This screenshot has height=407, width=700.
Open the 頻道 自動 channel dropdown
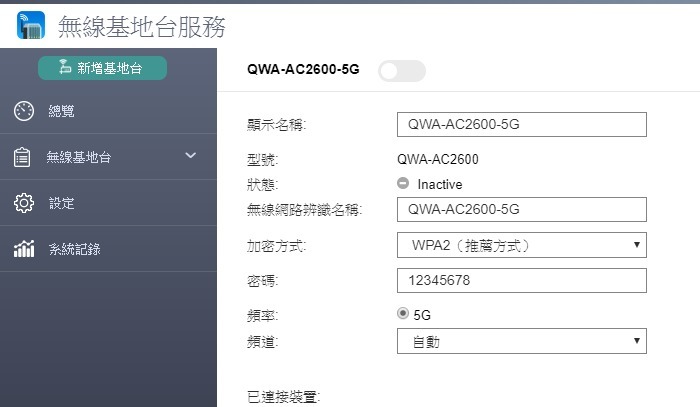point(521,342)
